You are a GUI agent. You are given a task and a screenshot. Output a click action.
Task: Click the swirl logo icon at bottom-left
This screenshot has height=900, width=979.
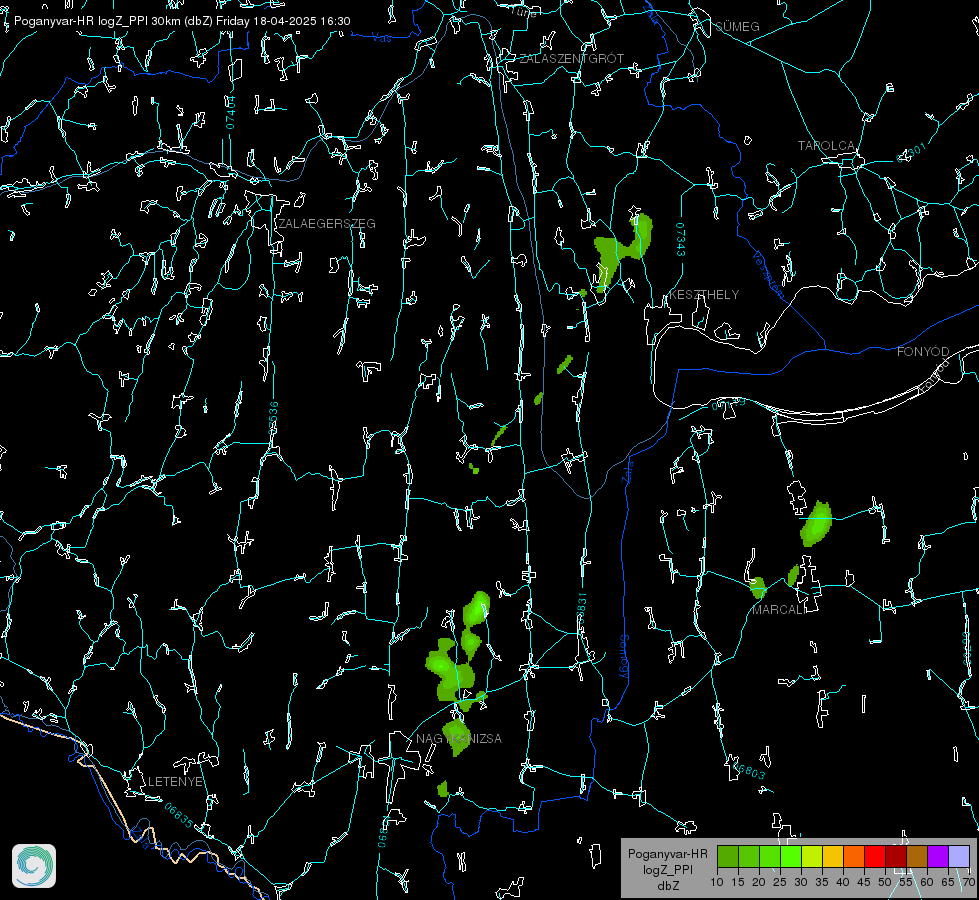tap(34, 866)
